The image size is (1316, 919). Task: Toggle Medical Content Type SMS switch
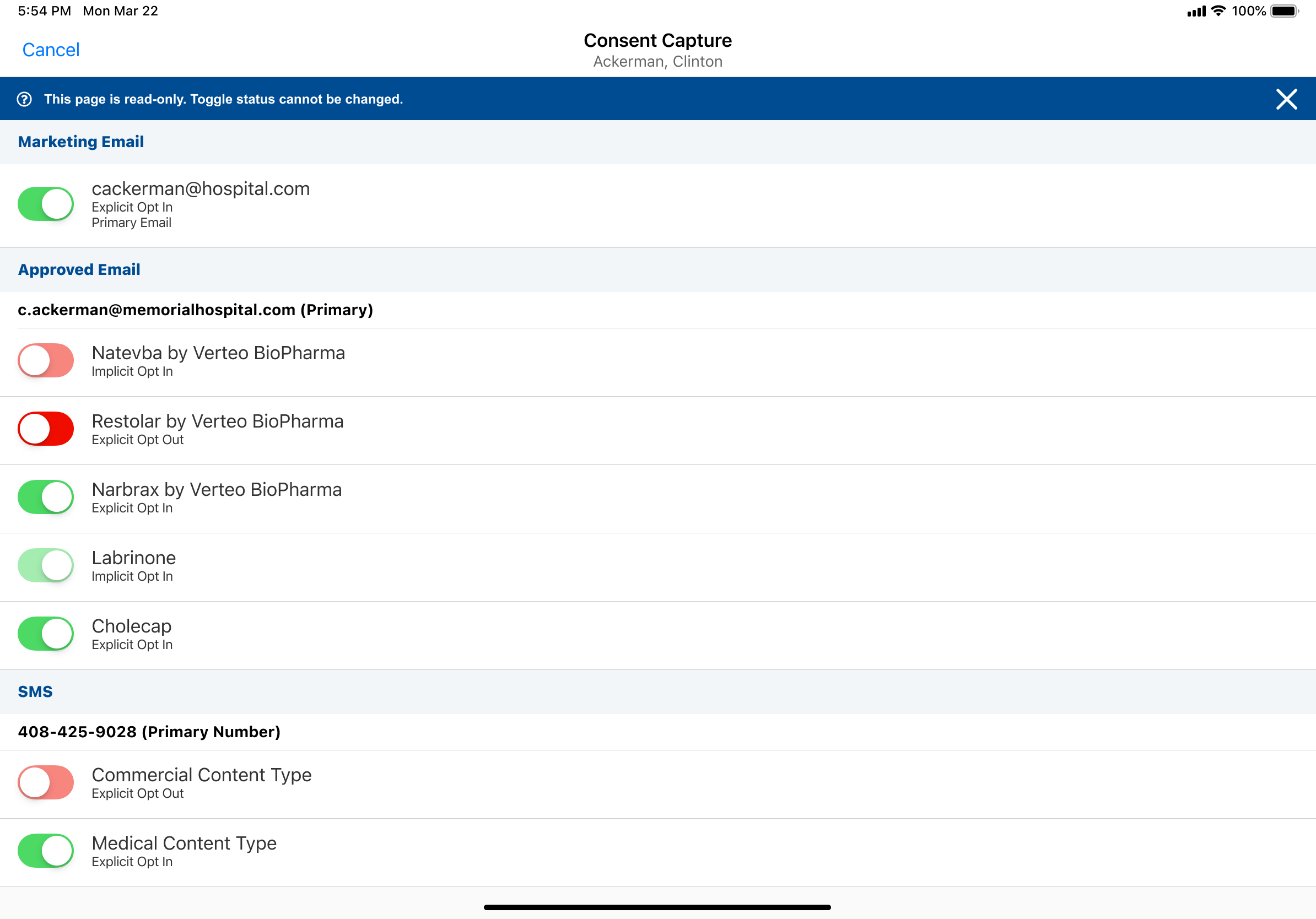tap(46, 850)
